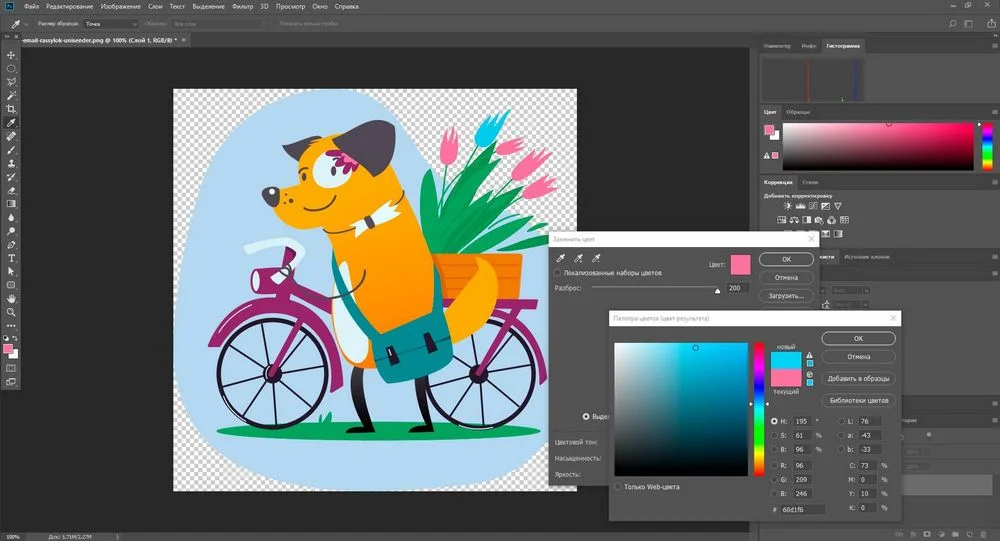The height and width of the screenshot is (541, 1000).
Task: Select the Crop tool in toolbar
Action: pyautogui.click(x=11, y=109)
